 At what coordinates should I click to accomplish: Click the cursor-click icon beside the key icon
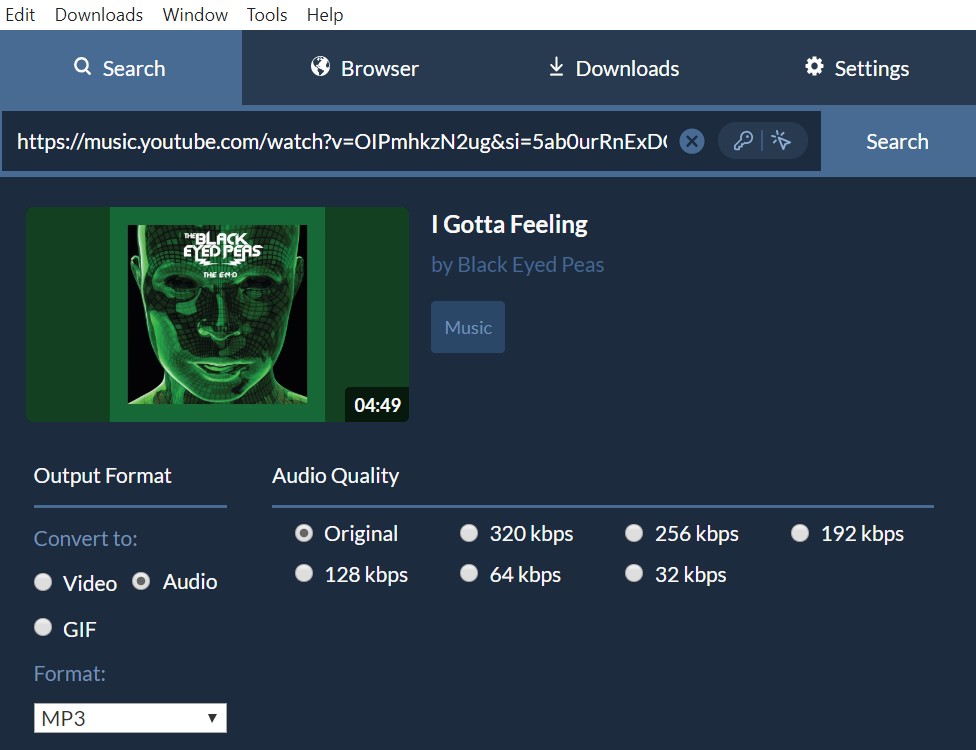click(x=782, y=140)
